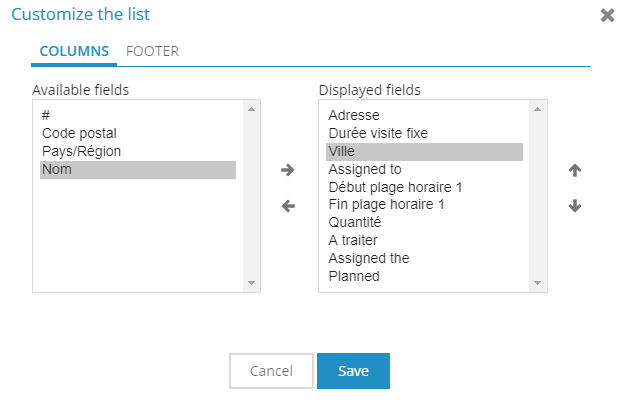620x405 pixels.
Task: Select the # field in Available fields
Action: pyautogui.click(x=138, y=115)
